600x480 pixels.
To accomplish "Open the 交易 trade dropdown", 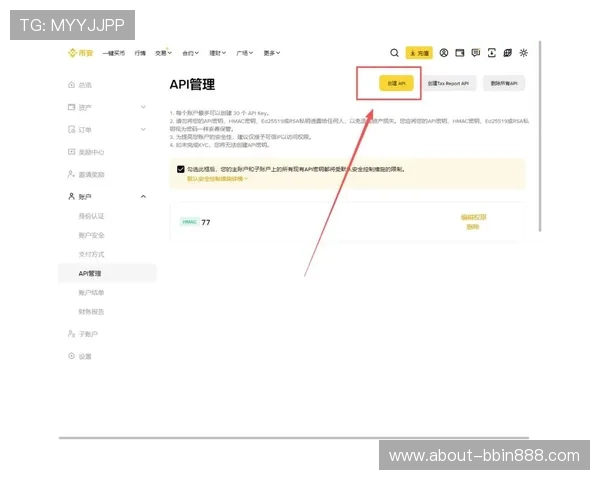I will [x=163, y=53].
